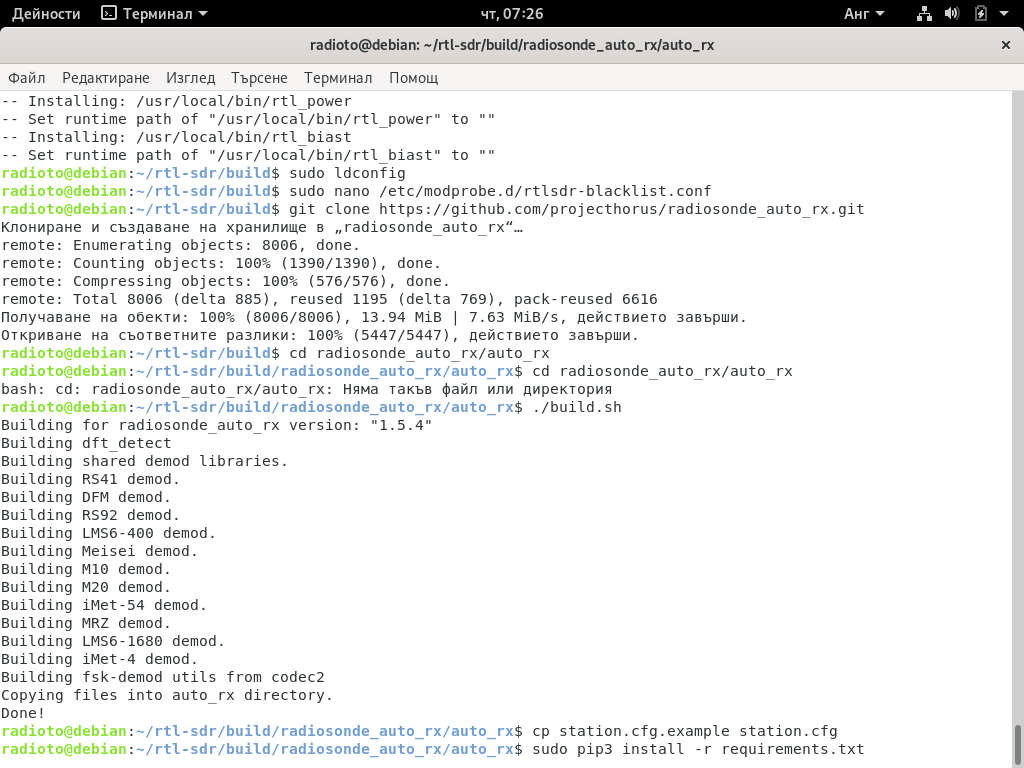Image resolution: width=1024 pixels, height=768 pixels.
Task: Click 'cp station.cfg.example station.cfg' command
Action: pos(685,731)
